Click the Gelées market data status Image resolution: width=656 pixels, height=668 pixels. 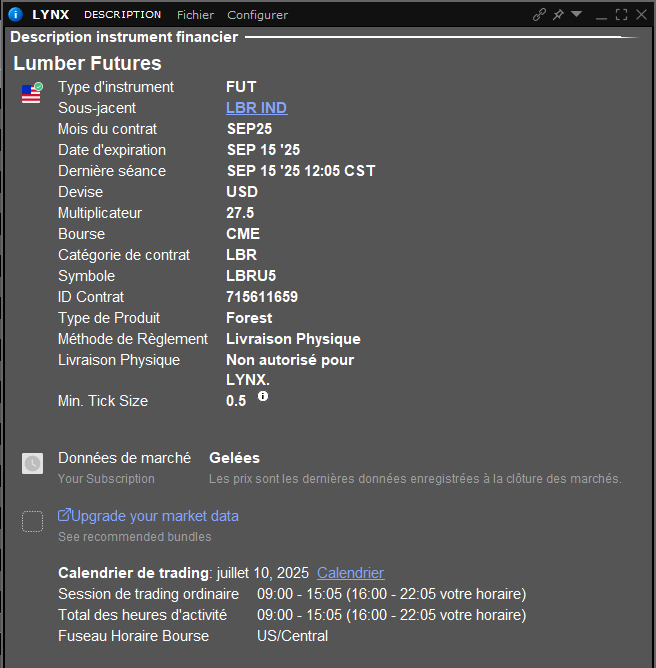coord(234,458)
